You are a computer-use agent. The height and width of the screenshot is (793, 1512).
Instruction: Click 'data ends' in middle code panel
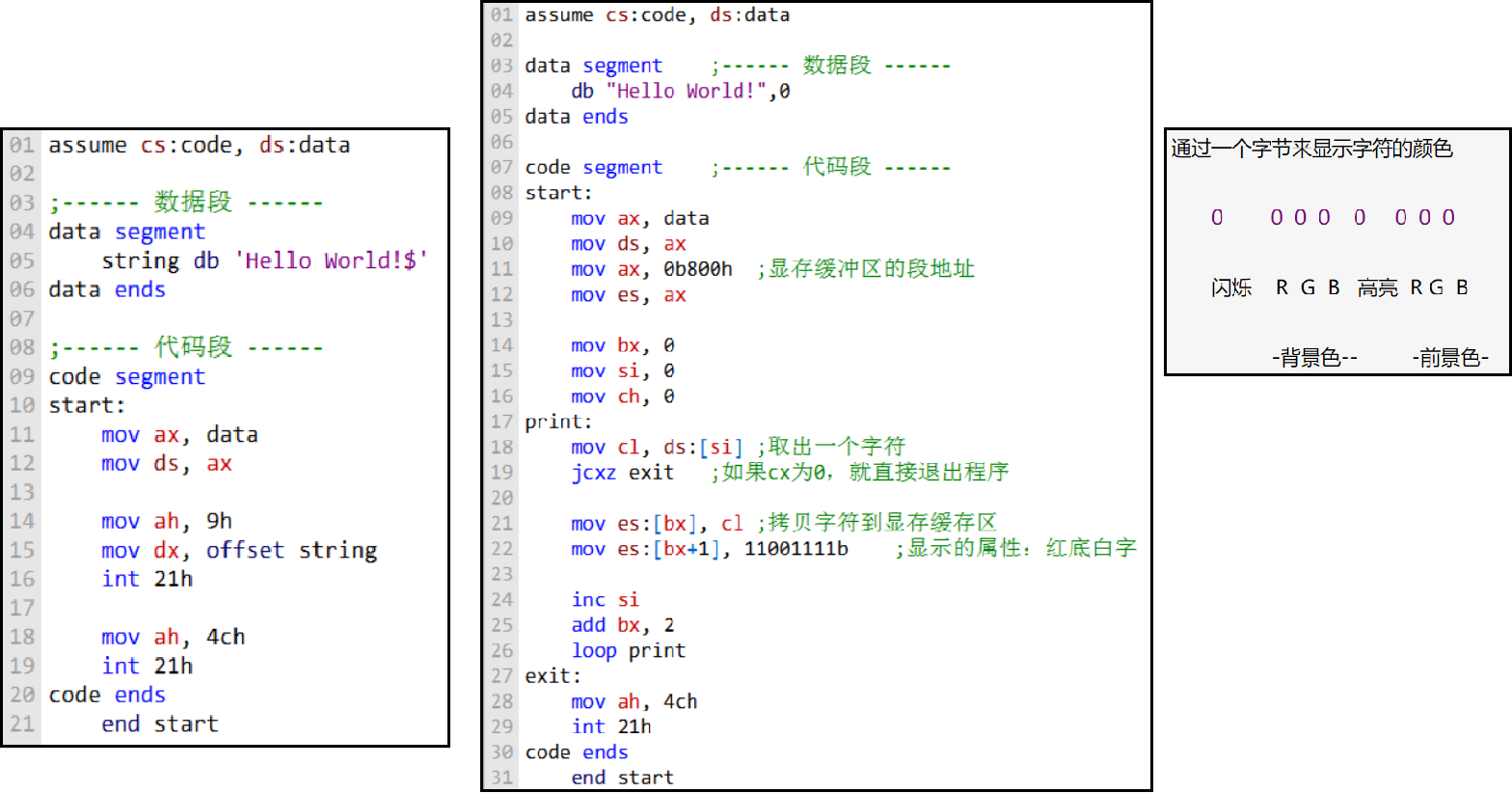(577, 117)
